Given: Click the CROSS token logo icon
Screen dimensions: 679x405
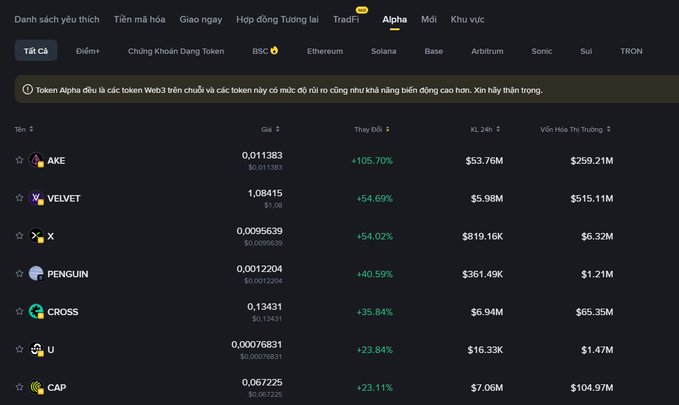Looking at the screenshot, I should [x=36, y=311].
